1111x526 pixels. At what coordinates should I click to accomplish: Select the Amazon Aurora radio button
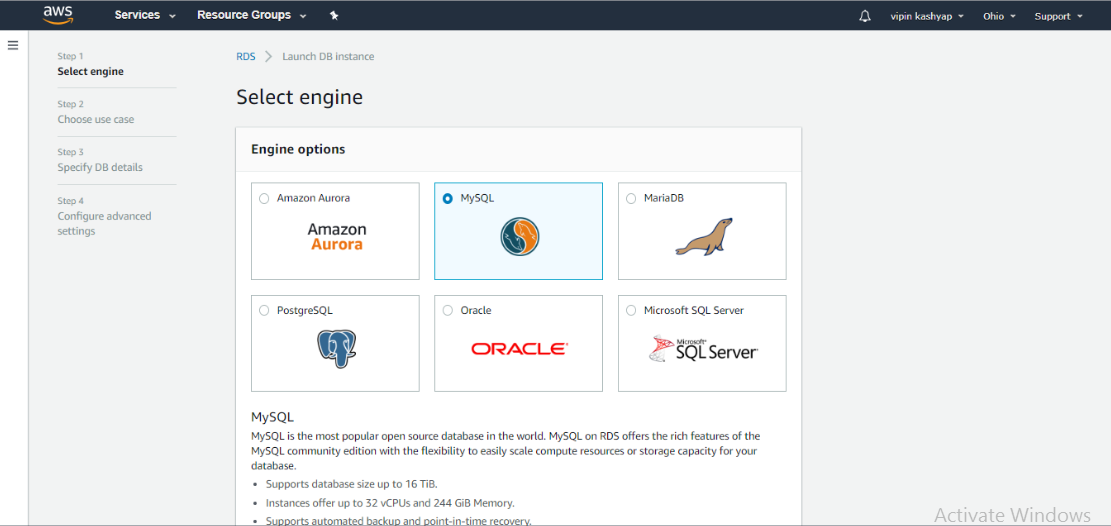[x=264, y=198]
